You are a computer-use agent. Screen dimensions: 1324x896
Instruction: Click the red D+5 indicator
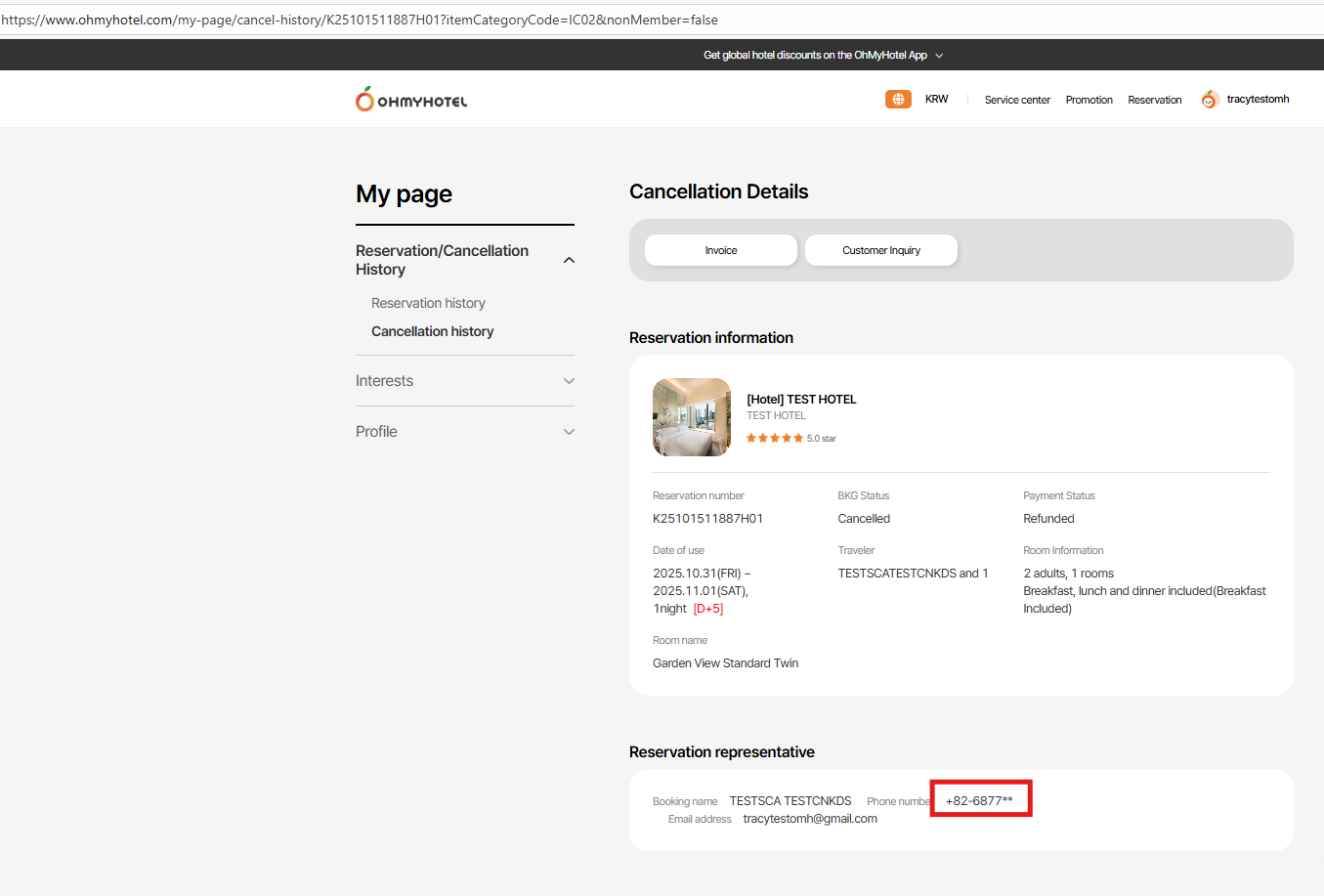(x=708, y=609)
